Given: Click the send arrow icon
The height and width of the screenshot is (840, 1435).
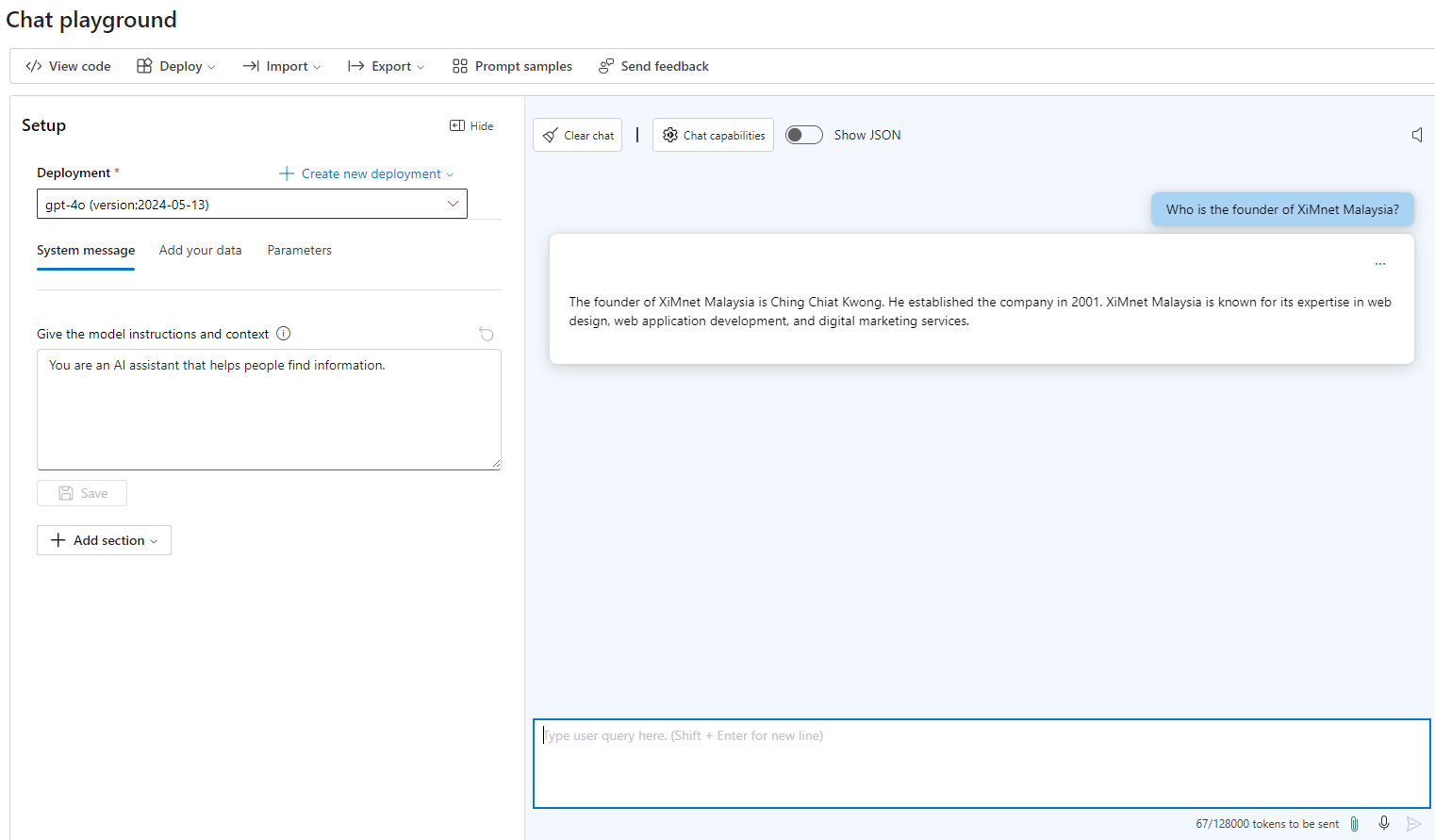Looking at the screenshot, I should pos(1413,823).
